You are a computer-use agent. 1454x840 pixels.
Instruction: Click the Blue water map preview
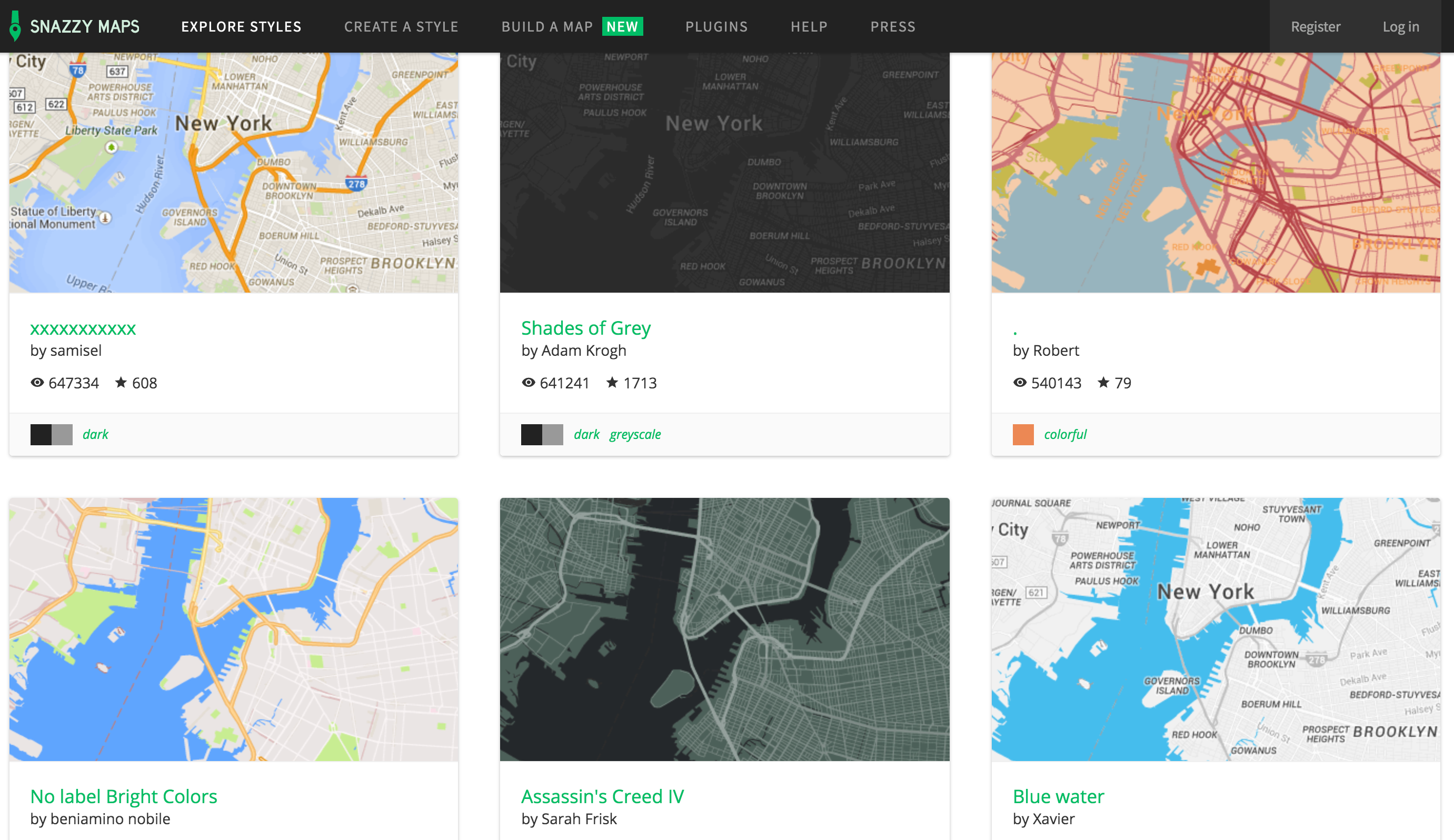pos(1216,629)
